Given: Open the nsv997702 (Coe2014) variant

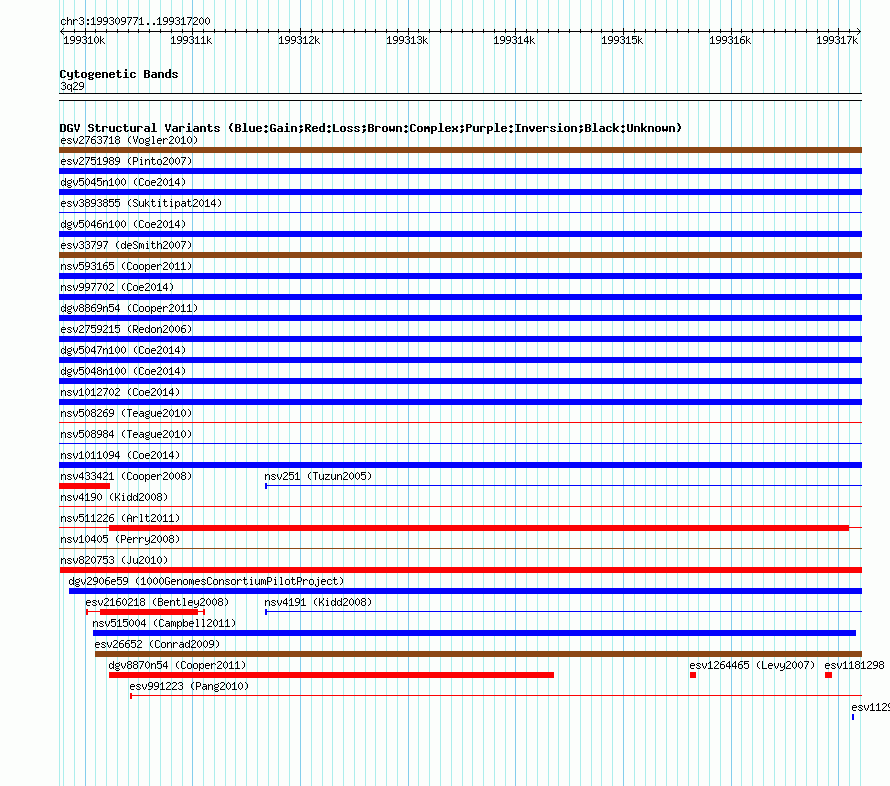Looking at the screenshot, I should point(117,287).
